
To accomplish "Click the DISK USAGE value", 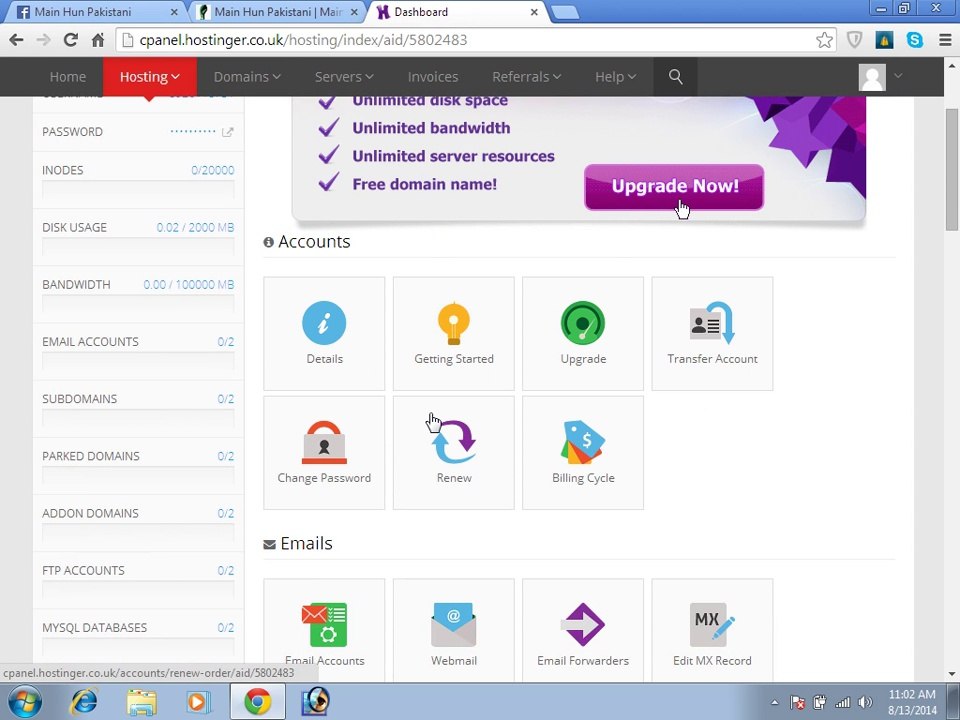I will point(195,227).
